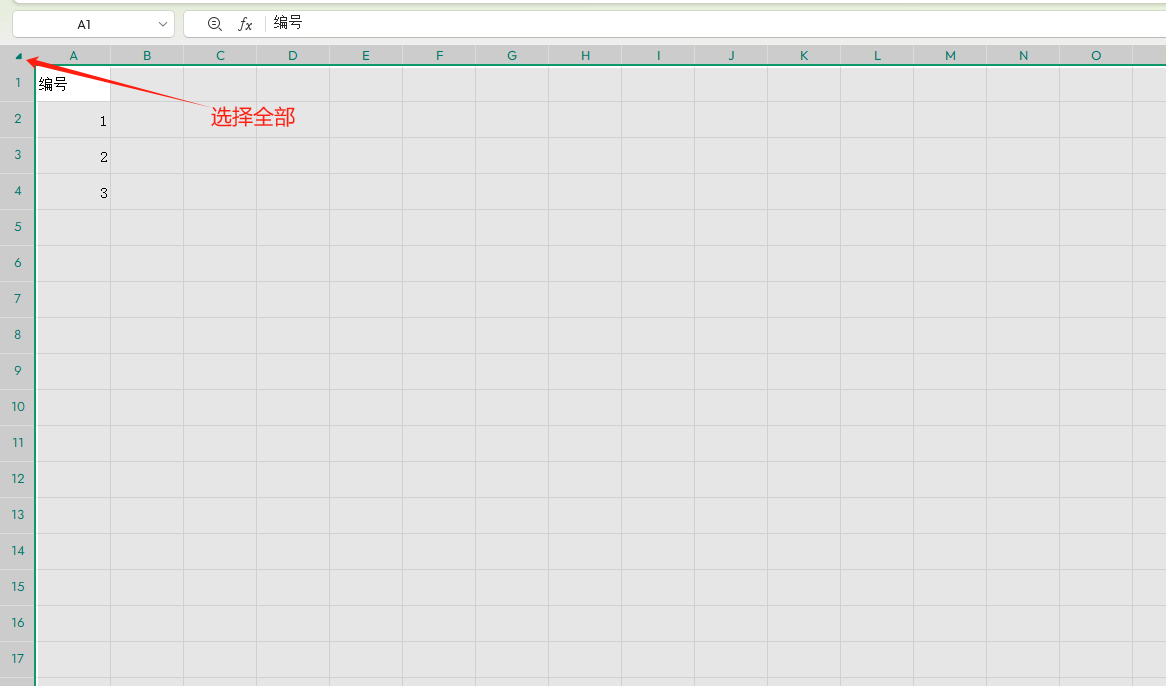Open the fx insert function dialog
This screenshot has height=686, width=1166.
pyautogui.click(x=245, y=25)
